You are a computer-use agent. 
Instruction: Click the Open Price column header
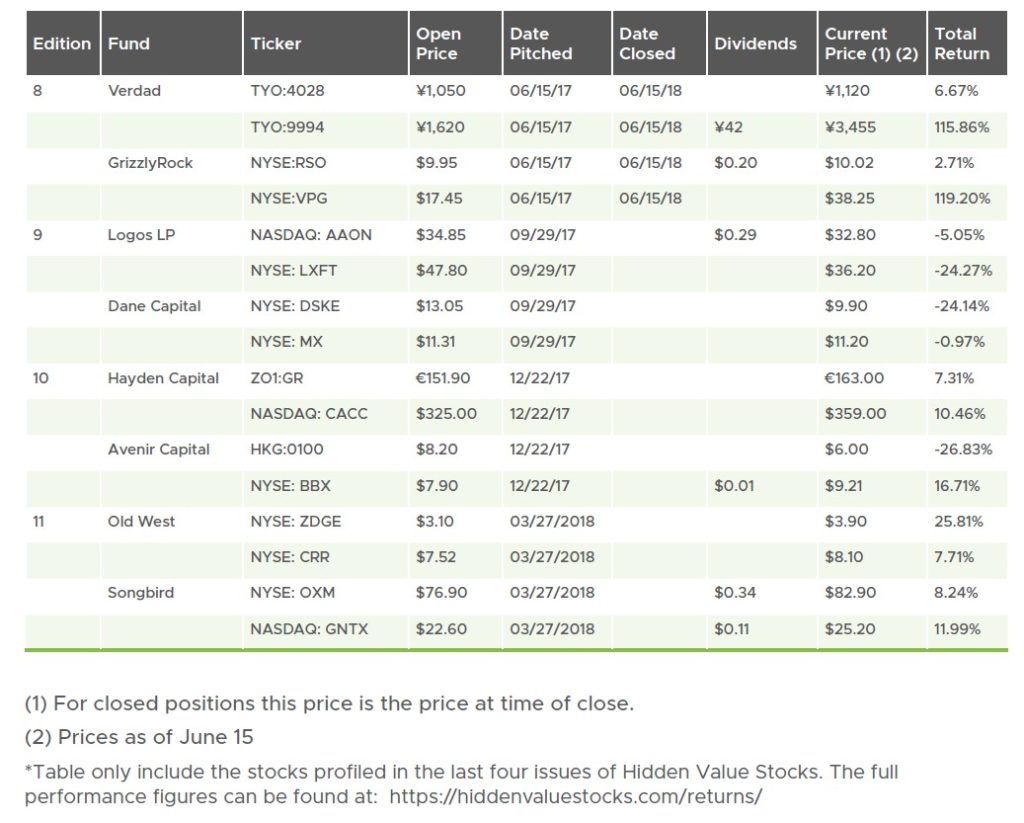(438, 44)
